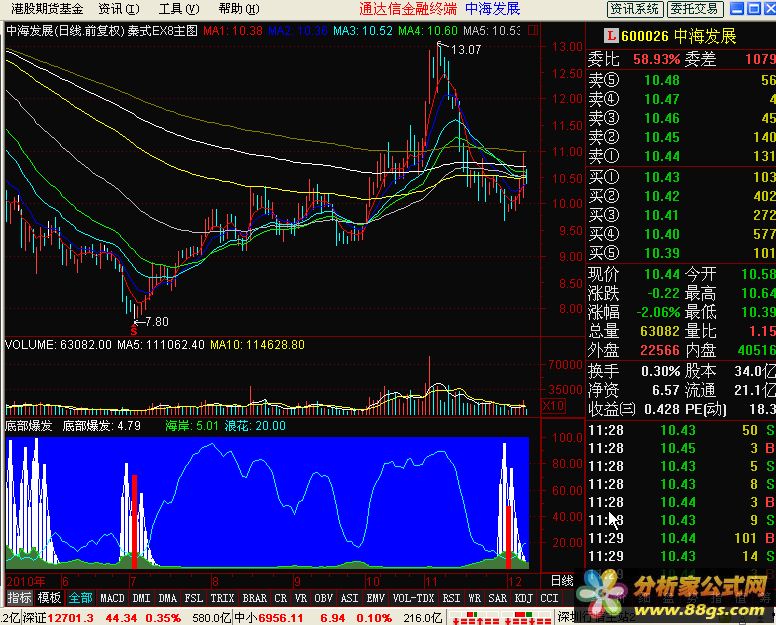
Task: Switch to the ASI indicator
Action: (x=349, y=598)
